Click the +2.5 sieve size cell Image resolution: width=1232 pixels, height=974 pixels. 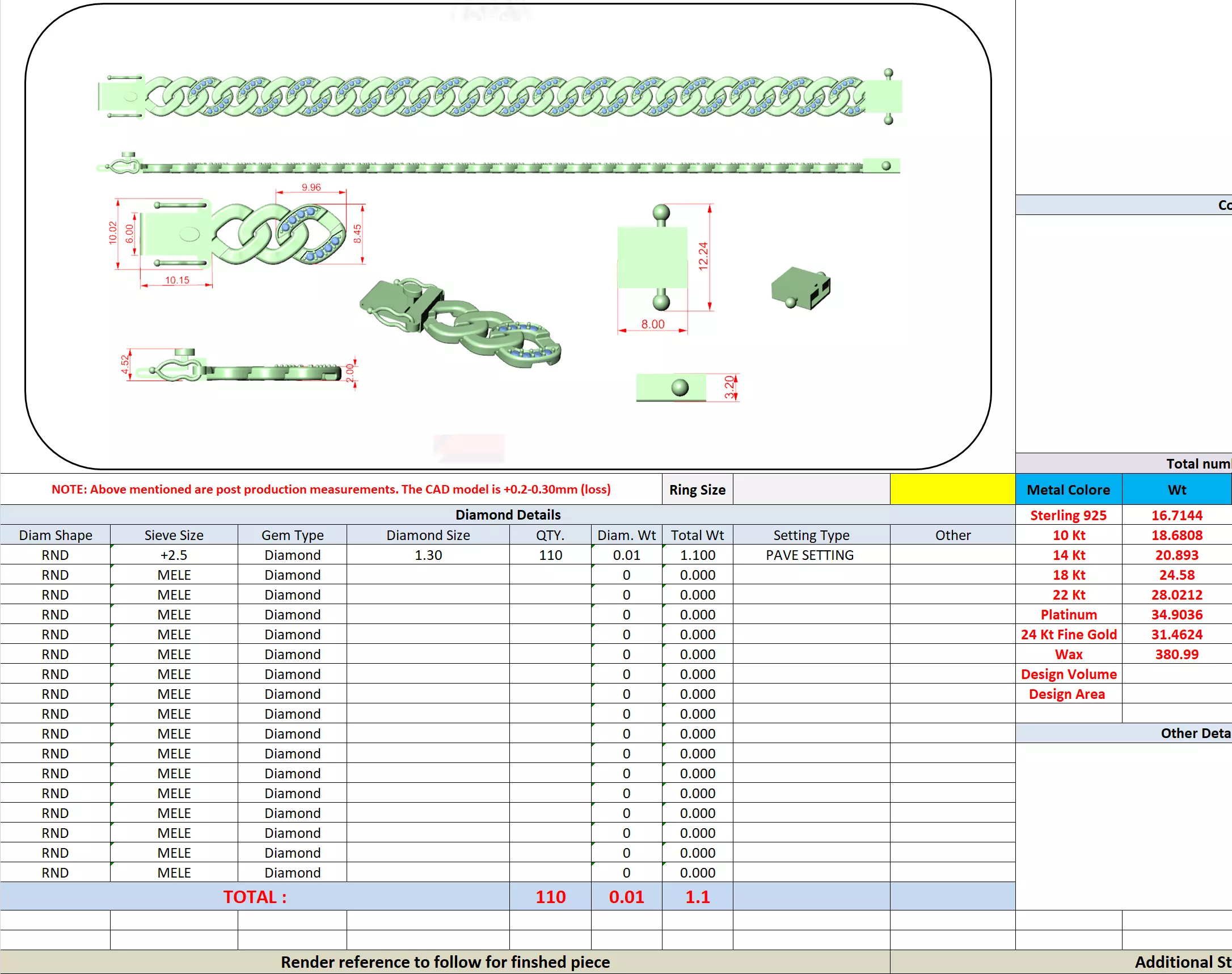pyautogui.click(x=174, y=555)
